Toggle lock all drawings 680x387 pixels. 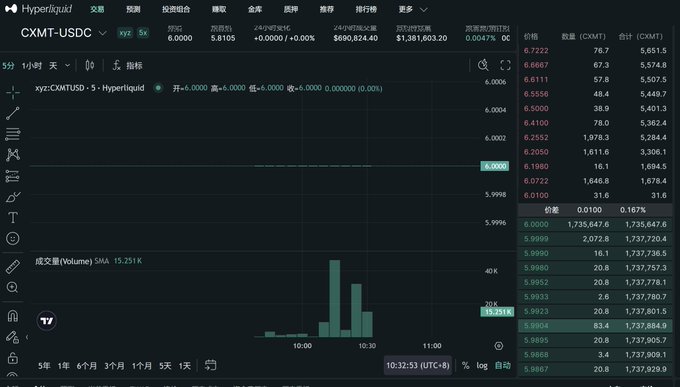coord(13,358)
